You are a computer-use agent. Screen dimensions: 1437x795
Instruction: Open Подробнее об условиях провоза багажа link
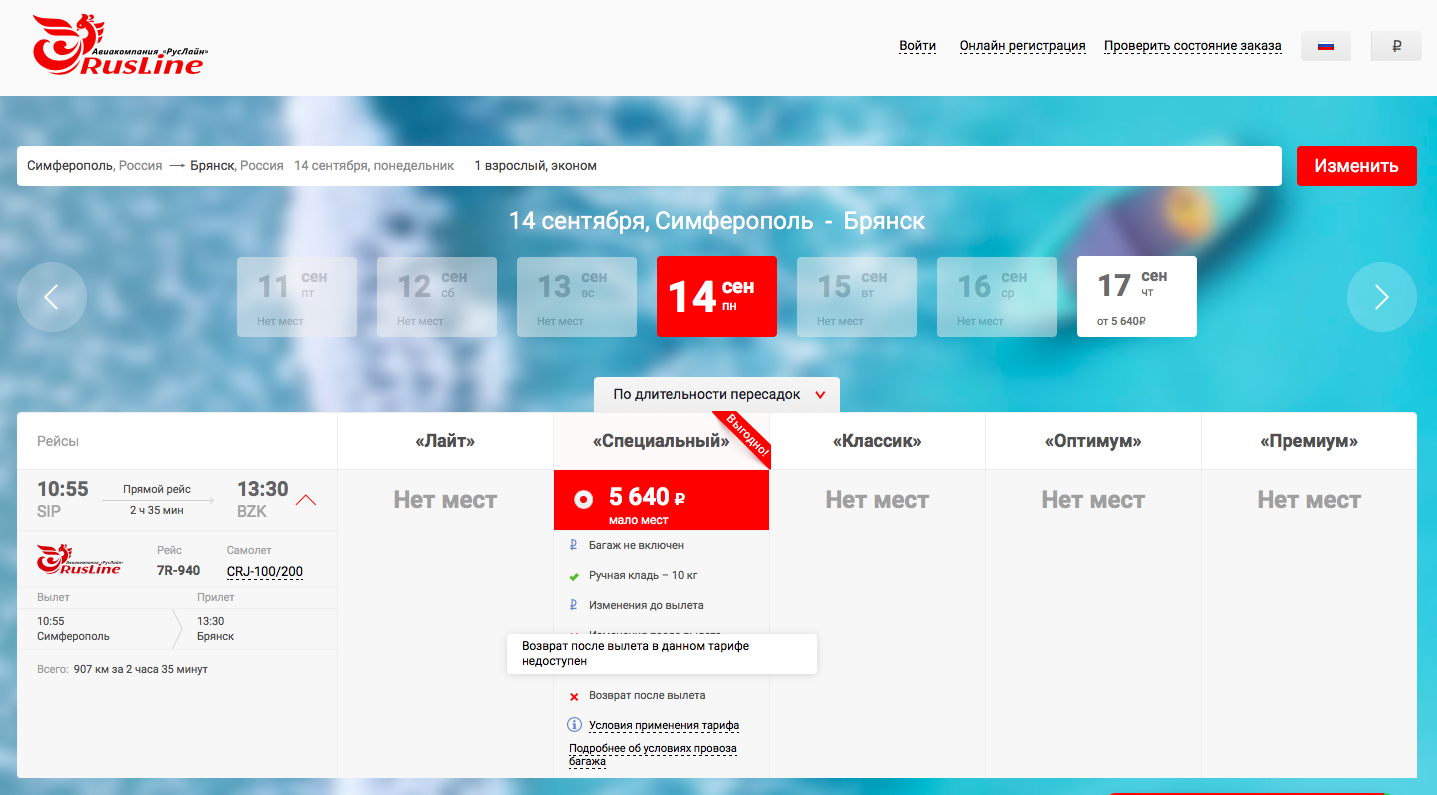pos(653,755)
